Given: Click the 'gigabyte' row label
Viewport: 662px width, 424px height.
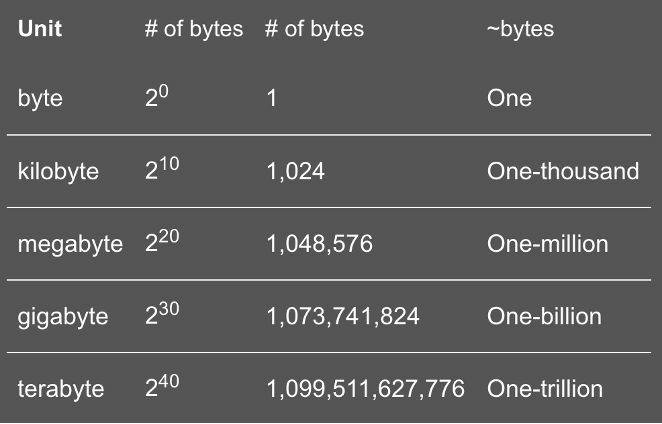Looking at the screenshot, I should point(63,317).
